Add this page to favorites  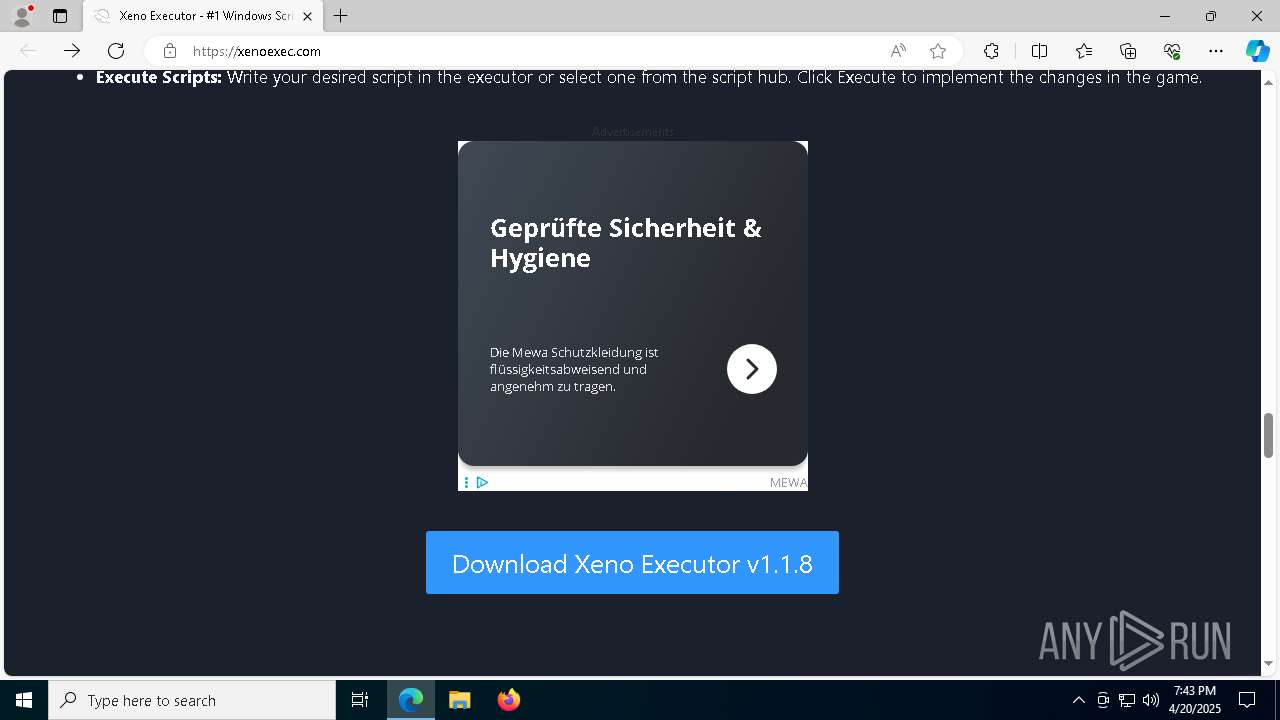coord(938,51)
